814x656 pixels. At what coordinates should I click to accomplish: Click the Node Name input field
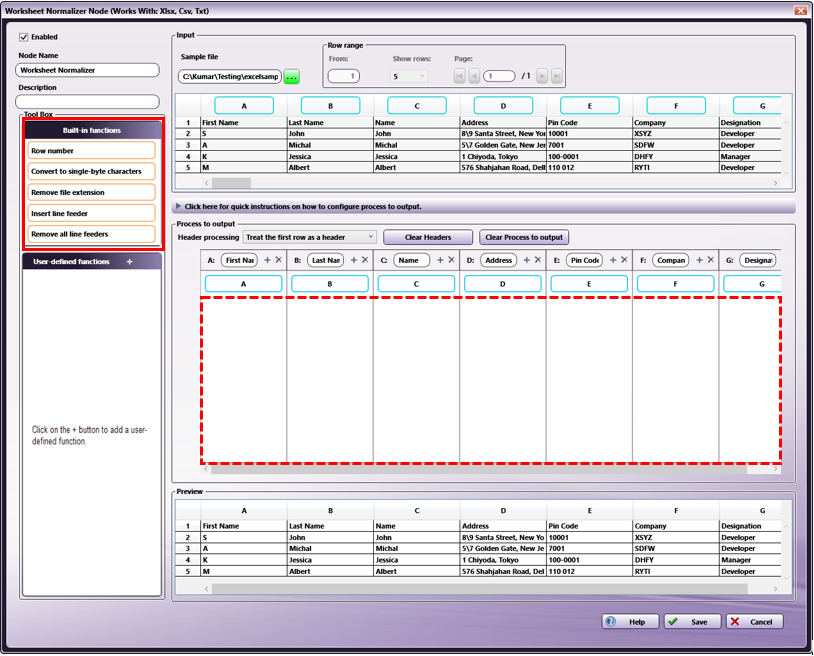coord(87,70)
